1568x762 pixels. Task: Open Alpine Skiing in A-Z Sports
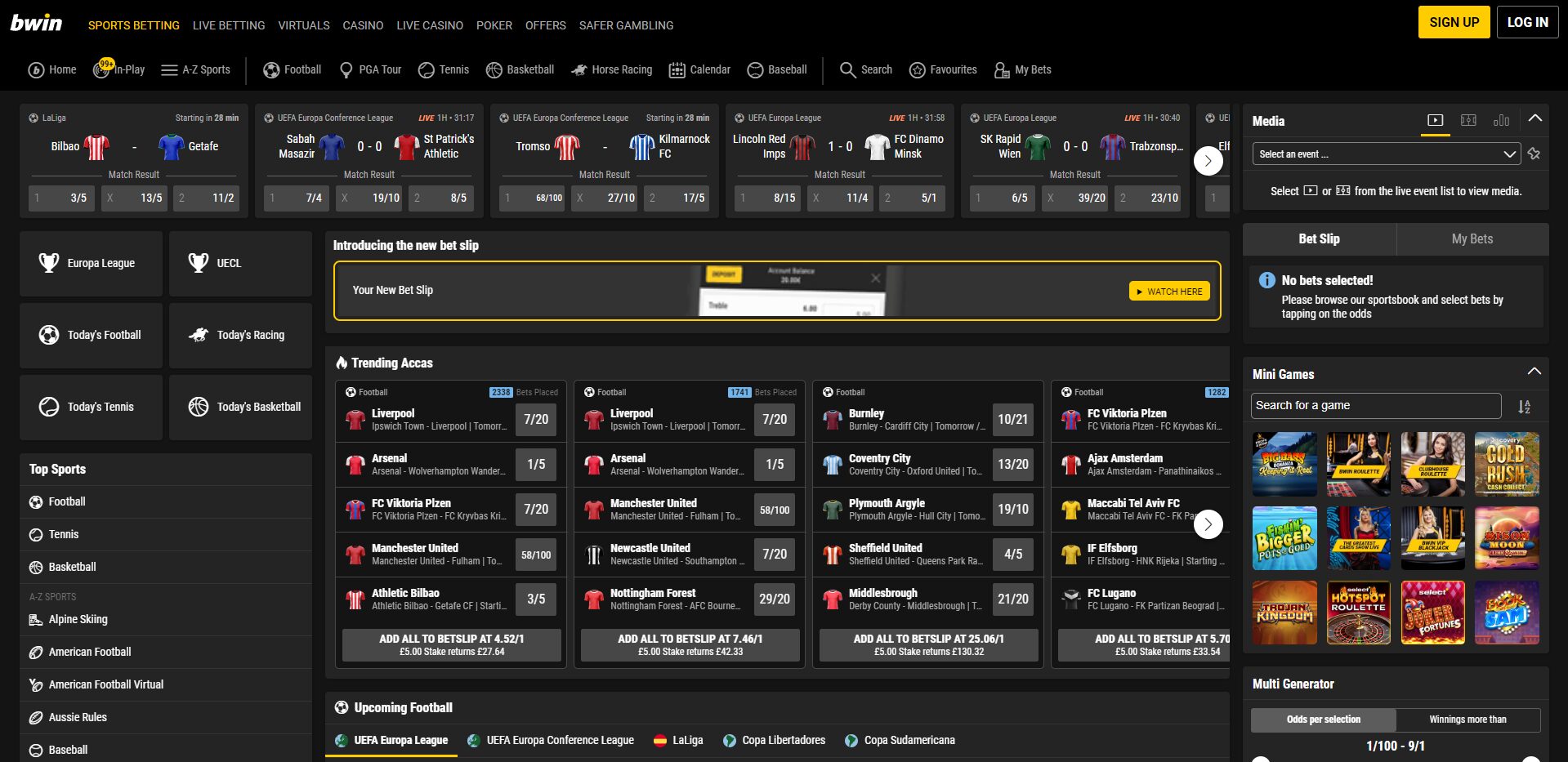(x=166, y=620)
